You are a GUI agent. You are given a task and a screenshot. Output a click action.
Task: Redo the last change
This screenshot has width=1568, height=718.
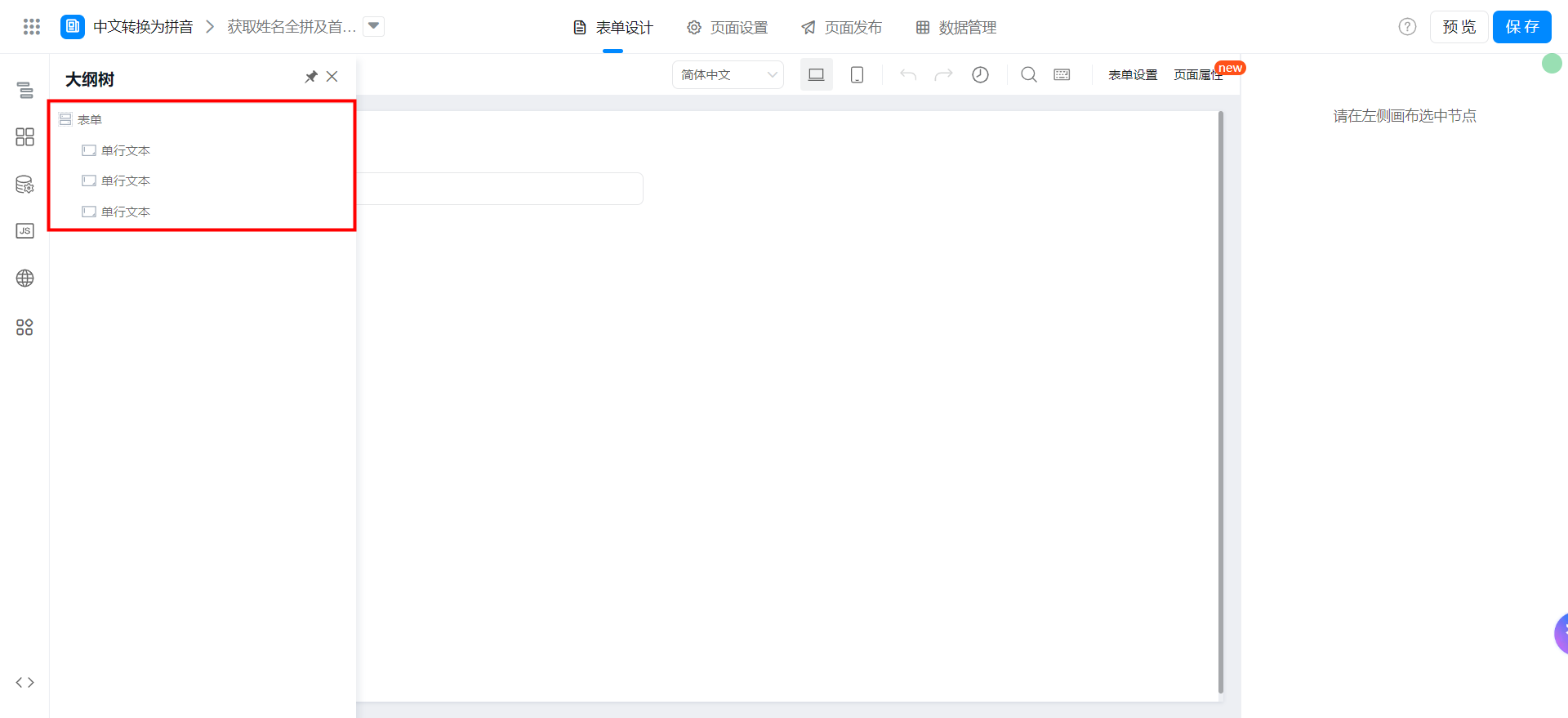coord(944,75)
